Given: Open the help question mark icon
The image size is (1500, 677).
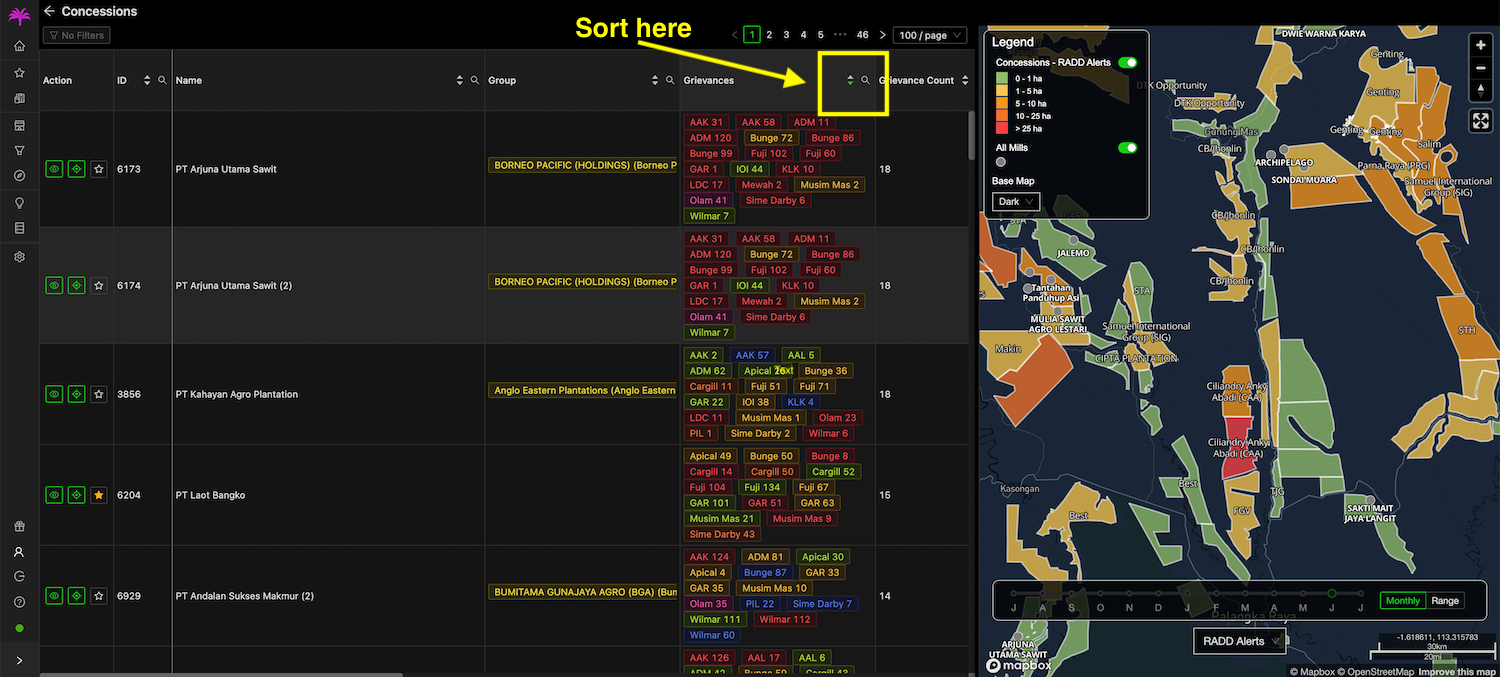Looking at the screenshot, I should point(19,602).
